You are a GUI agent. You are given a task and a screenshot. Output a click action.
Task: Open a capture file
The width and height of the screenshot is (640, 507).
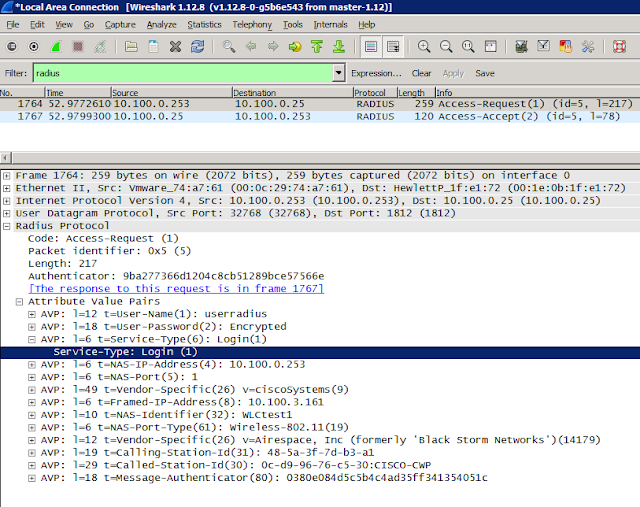131,47
